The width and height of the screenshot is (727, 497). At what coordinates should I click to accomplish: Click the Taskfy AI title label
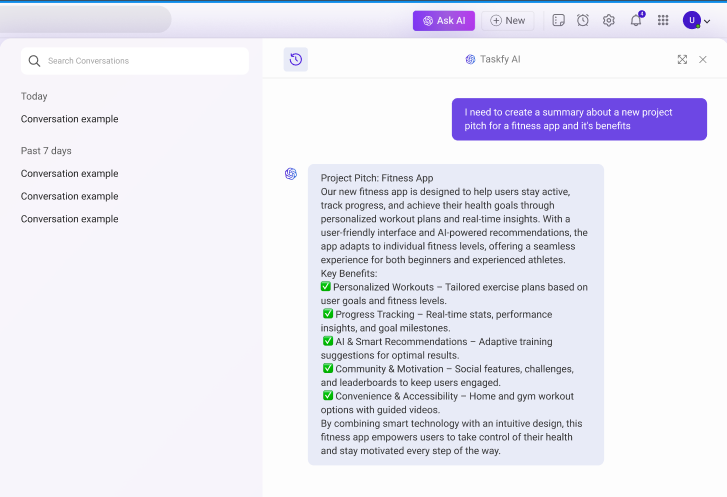pyautogui.click(x=500, y=59)
